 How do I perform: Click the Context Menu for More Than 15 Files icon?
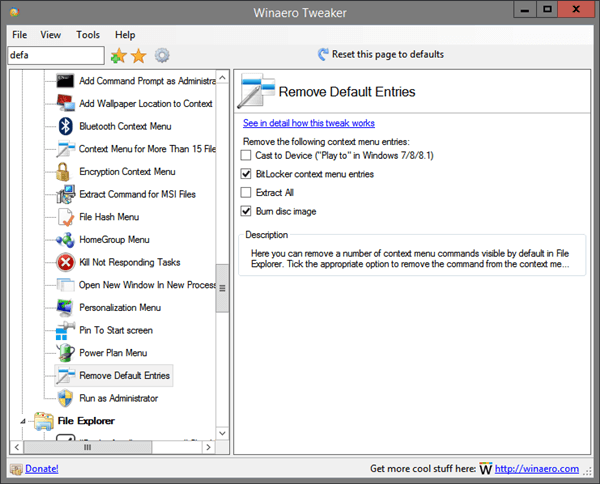65,149
